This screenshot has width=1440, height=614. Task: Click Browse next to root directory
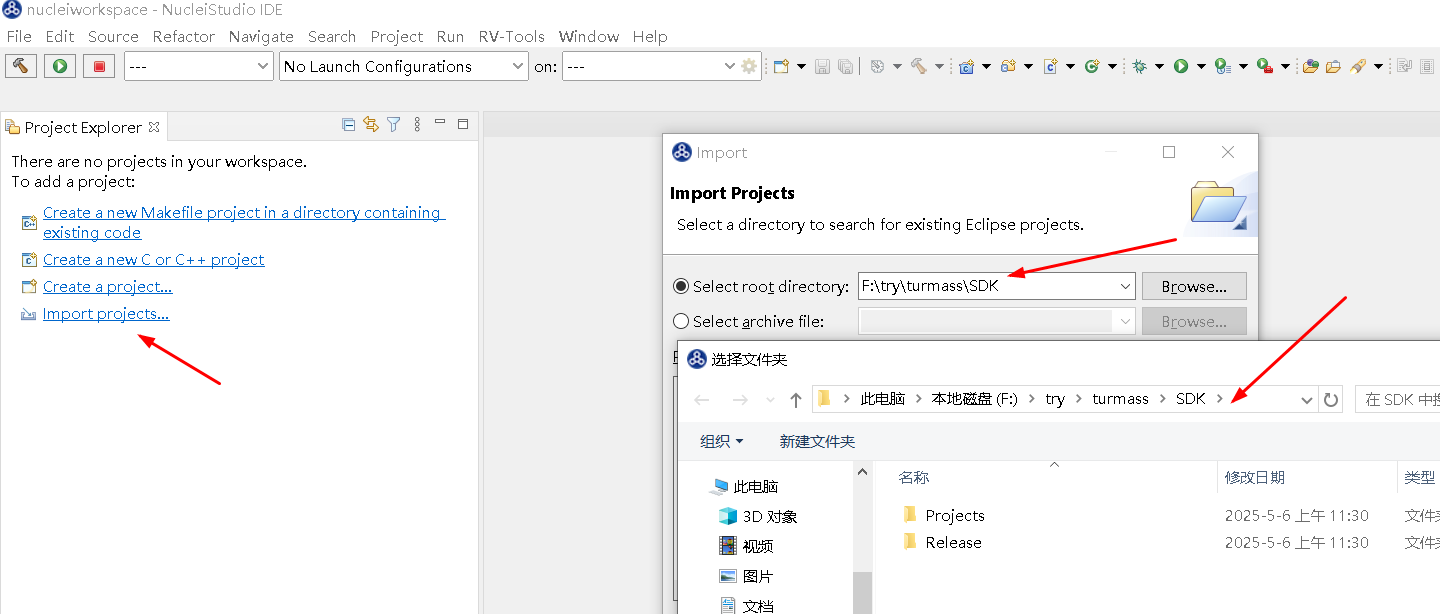[x=1194, y=286]
